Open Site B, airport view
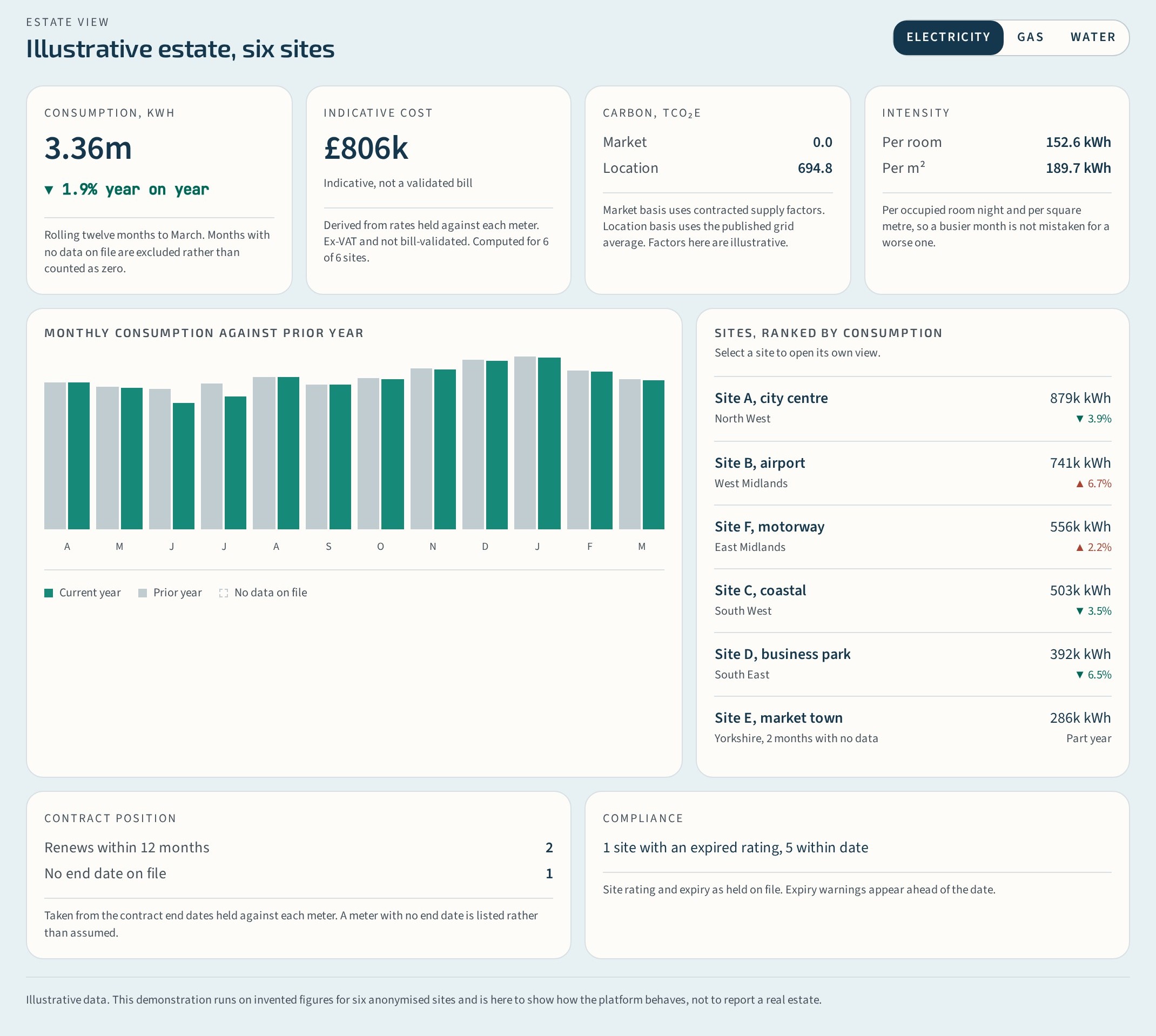Screen dimensions: 1156x1036 [x=912, y=473]
